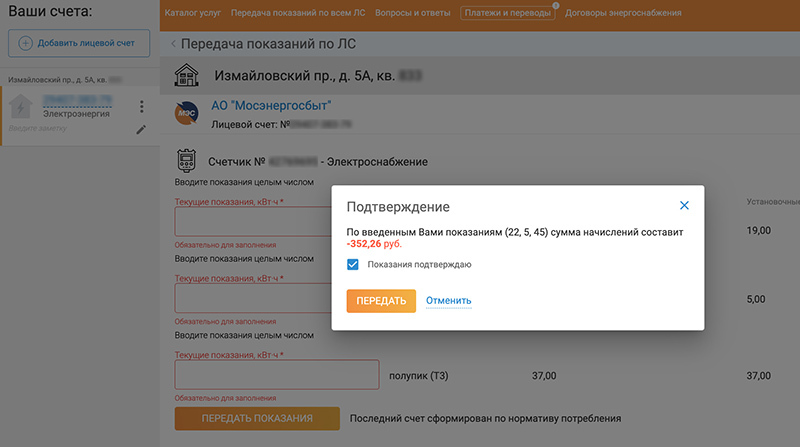The image size is (800, 447).
Task: Click the Электроэнергия account label
Action: click(76, 114)
